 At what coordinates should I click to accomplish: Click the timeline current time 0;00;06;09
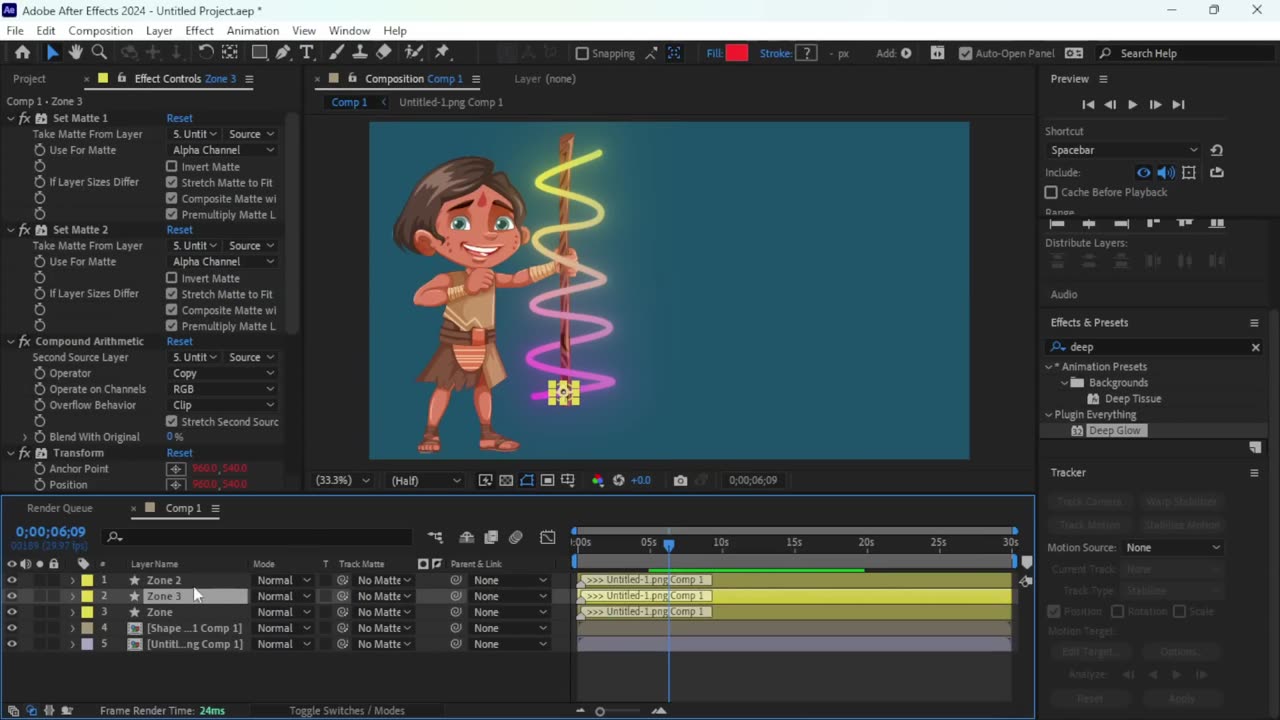[50, 532]
